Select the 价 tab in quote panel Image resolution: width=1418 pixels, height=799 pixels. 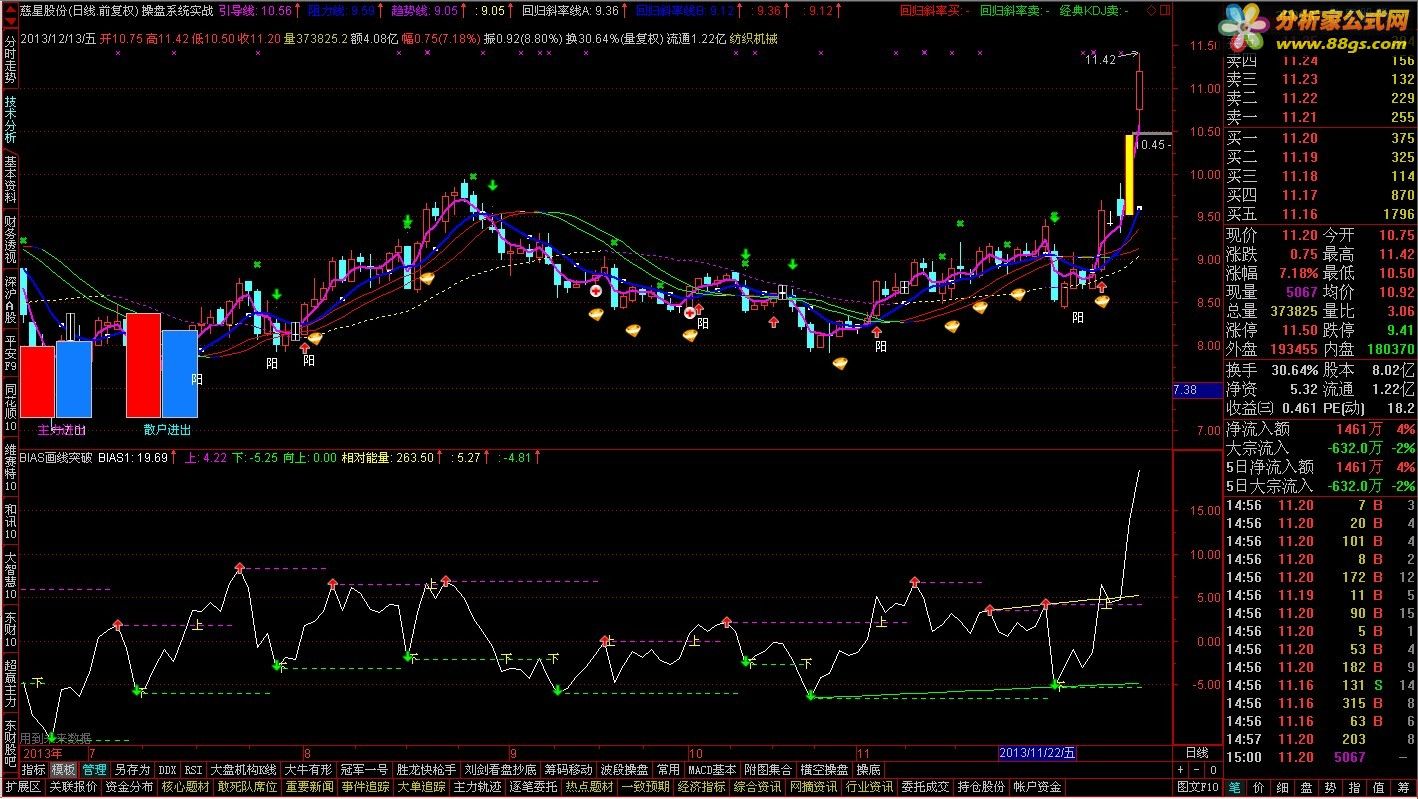click(x=1258, y=787)
